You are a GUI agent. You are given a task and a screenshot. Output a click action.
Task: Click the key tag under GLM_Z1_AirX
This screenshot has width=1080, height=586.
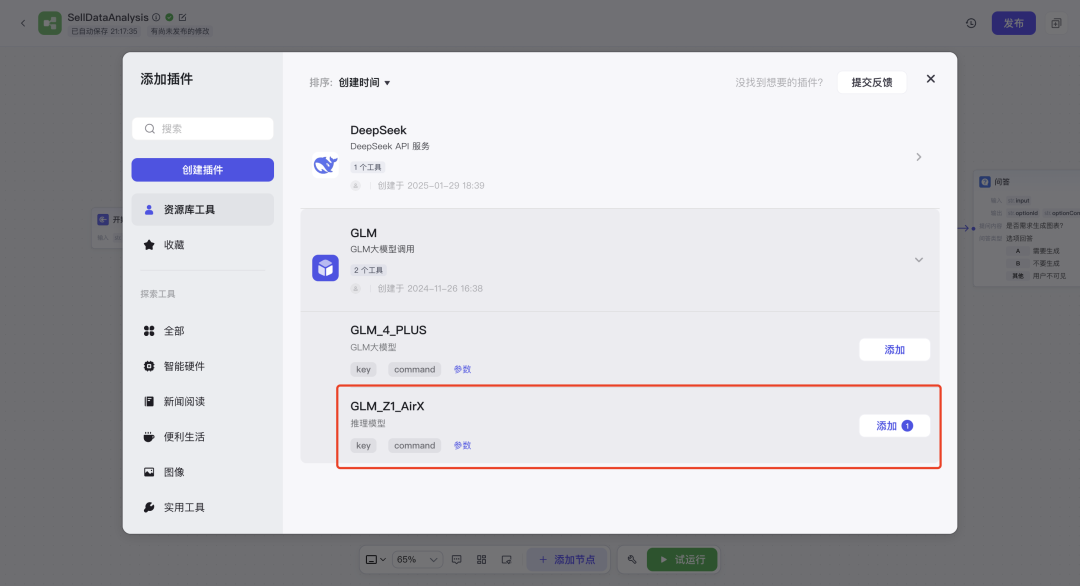click(363, 446)
